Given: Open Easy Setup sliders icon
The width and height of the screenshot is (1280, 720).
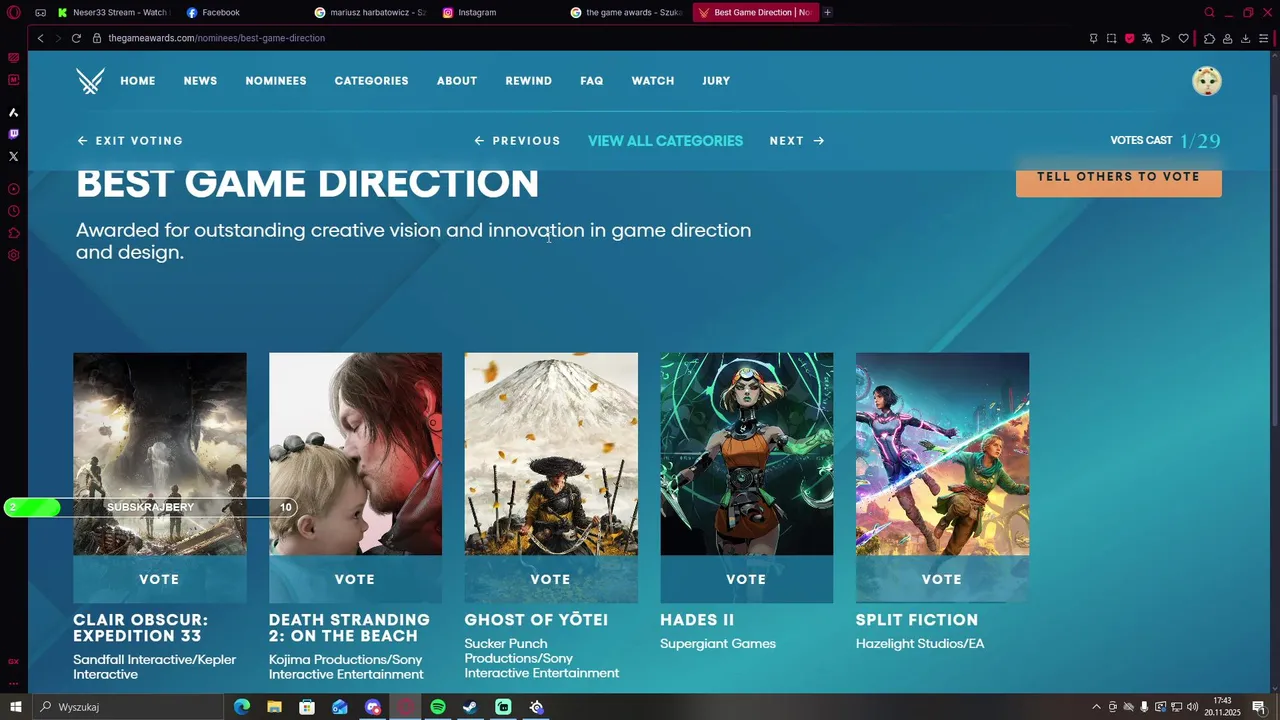Looking at the screenshot, I should pyautogui.click(x=1263, y=38).
